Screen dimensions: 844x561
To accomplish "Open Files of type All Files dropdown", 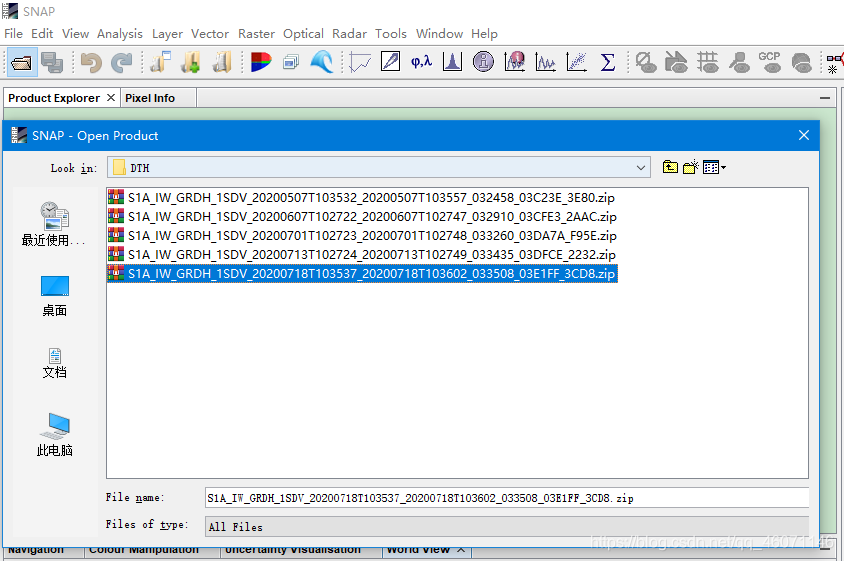I will pyautogui.click(x=507, y=527).
